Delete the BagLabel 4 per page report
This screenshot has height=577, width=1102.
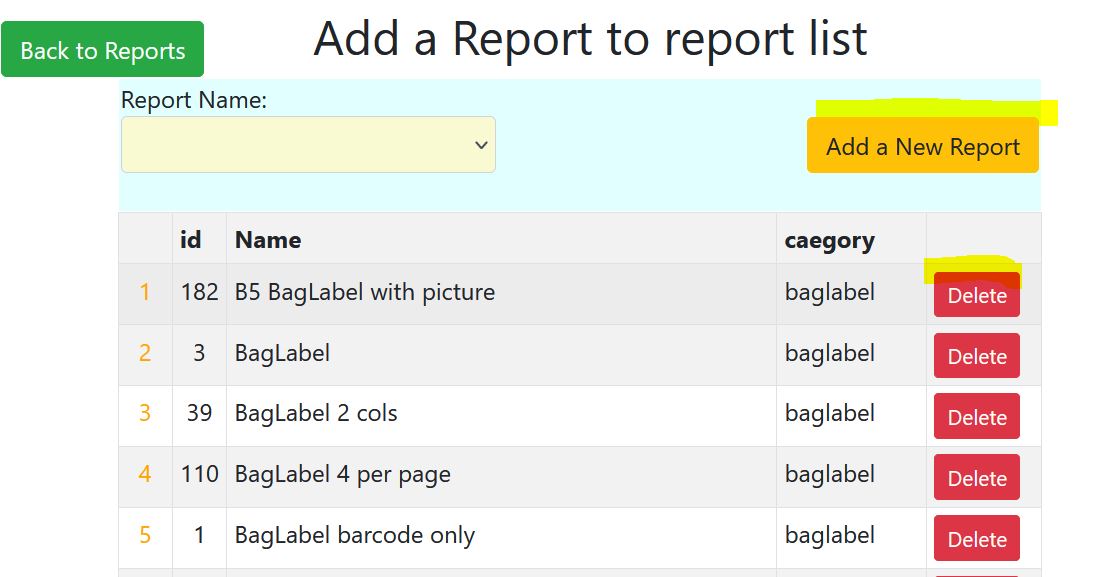pos(976,478)
